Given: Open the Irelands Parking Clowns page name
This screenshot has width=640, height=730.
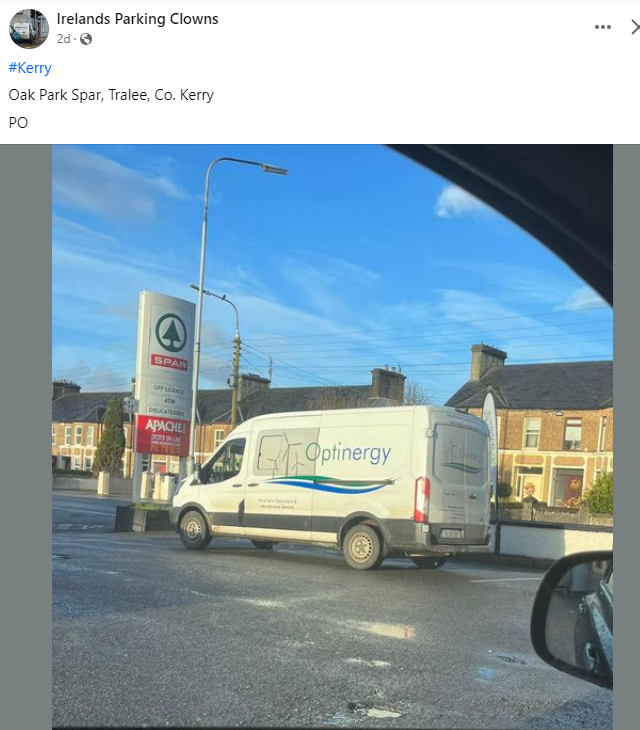Looking at the screenshot, I should tap(137, 19).
